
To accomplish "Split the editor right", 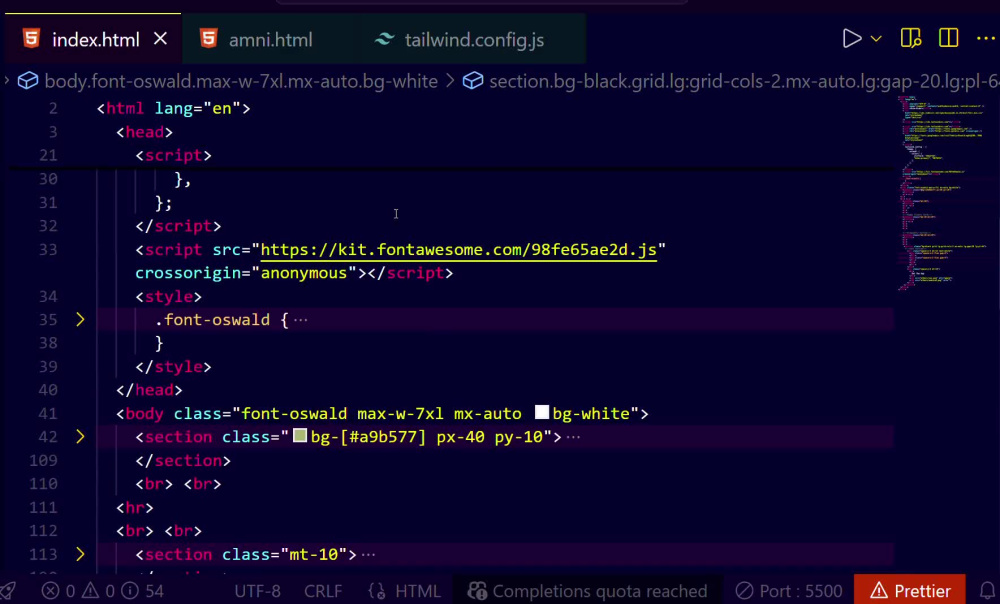I will 948,38.
